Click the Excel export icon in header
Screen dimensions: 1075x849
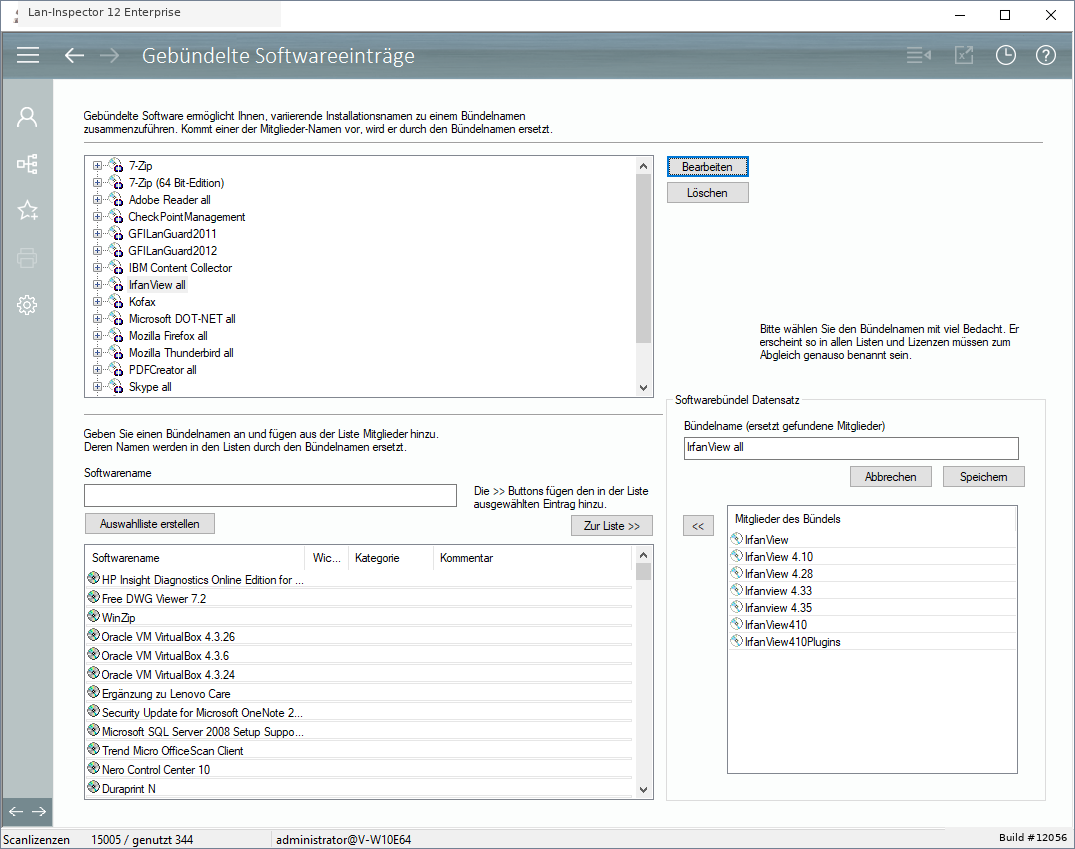point(964,56)
